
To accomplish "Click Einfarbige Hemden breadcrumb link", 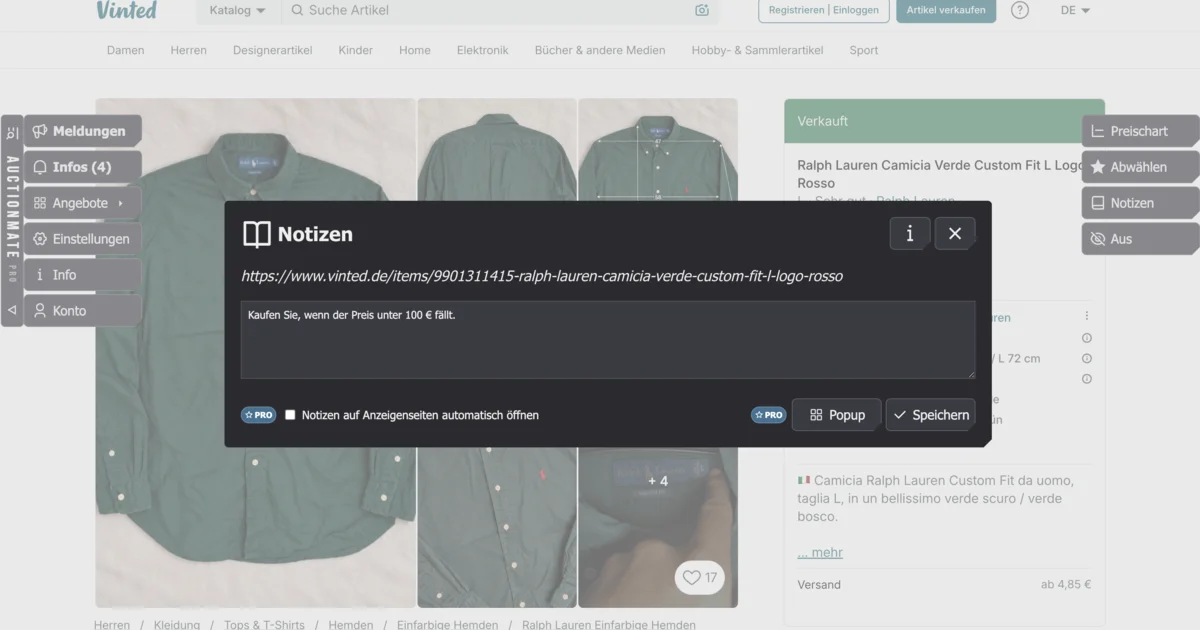I will tap(447, 625).
